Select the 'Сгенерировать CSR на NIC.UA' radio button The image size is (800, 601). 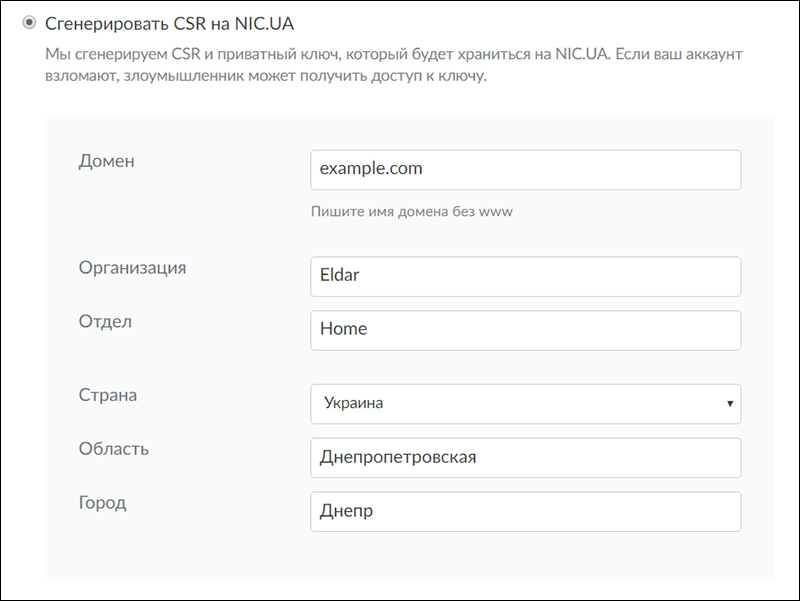point(29,22)
